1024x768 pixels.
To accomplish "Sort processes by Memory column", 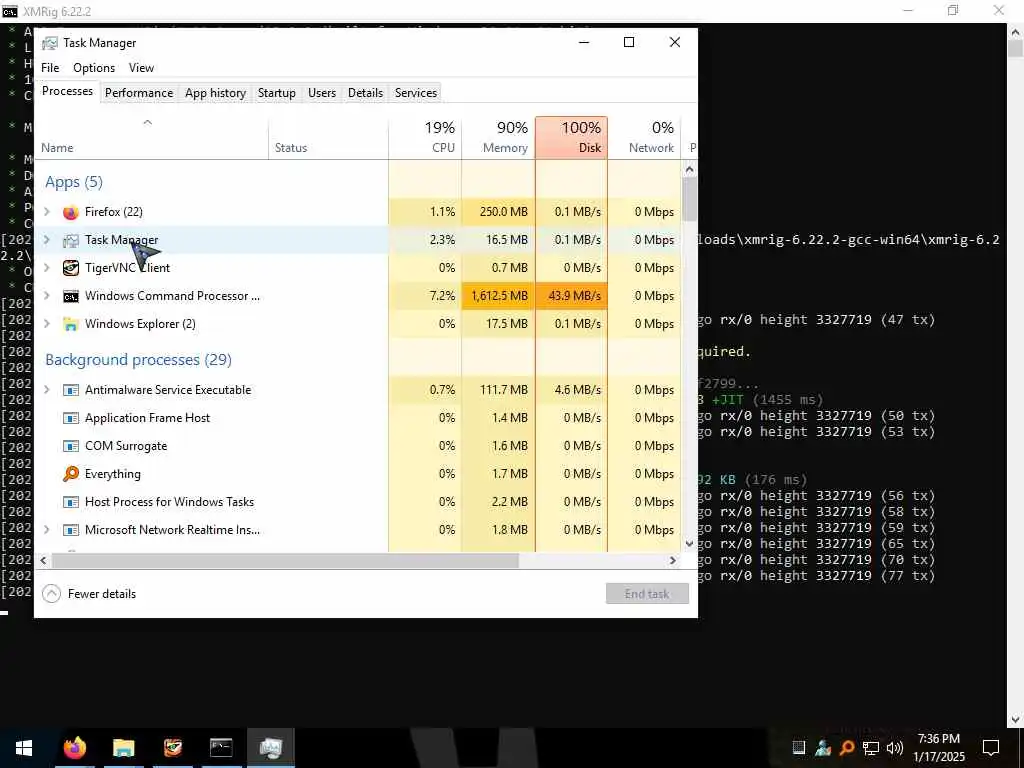I will 498,138.
